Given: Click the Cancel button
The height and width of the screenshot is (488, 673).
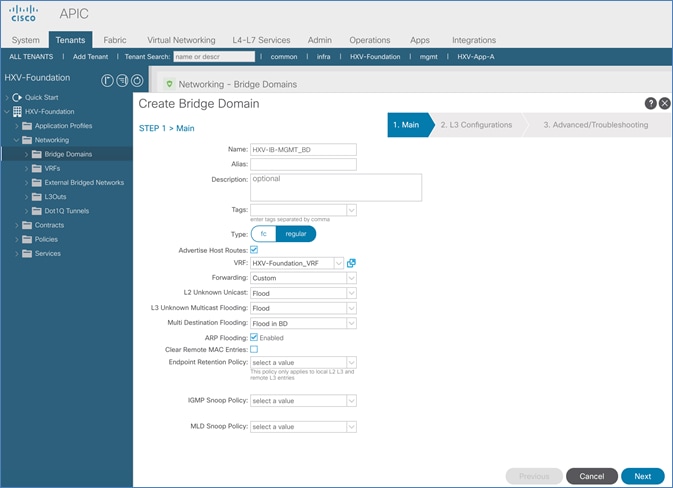Looking at the screenshot, I should coord(591,476).
